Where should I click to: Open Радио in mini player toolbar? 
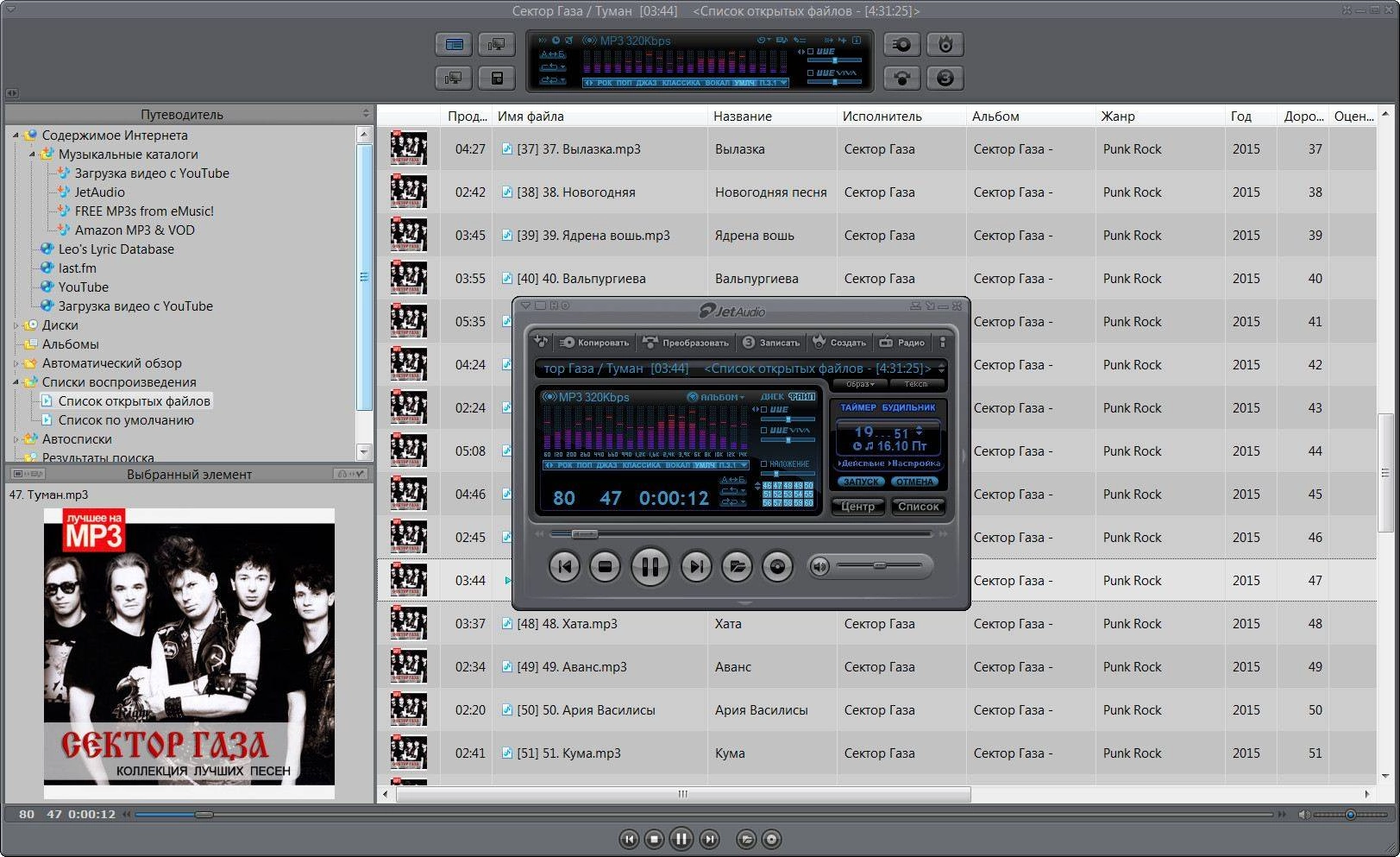901,343
